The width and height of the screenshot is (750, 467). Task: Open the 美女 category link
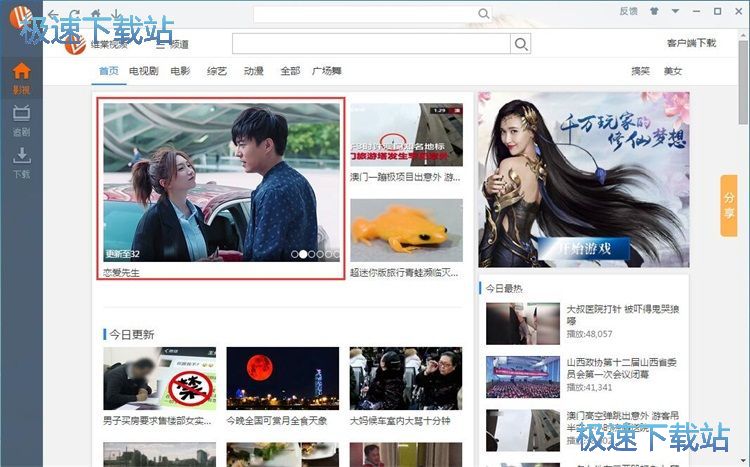click(673, 71)
